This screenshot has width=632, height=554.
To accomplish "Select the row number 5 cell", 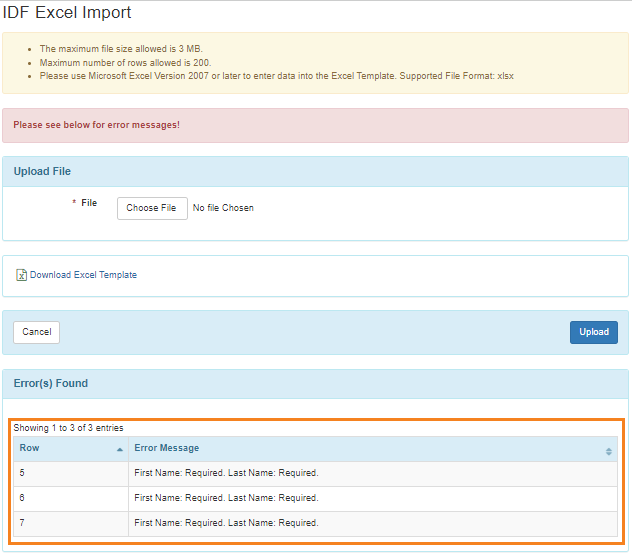I will (71, 473).
